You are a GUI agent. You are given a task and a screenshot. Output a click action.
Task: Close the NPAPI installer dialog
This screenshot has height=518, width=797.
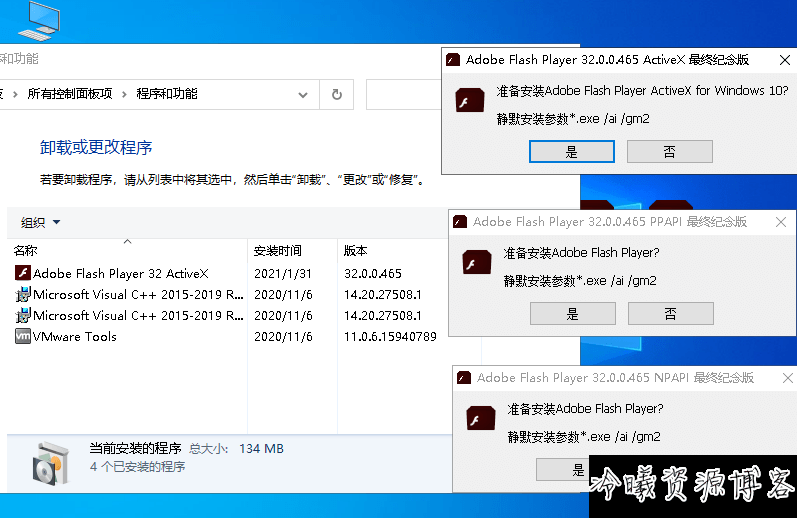point(787,378)
